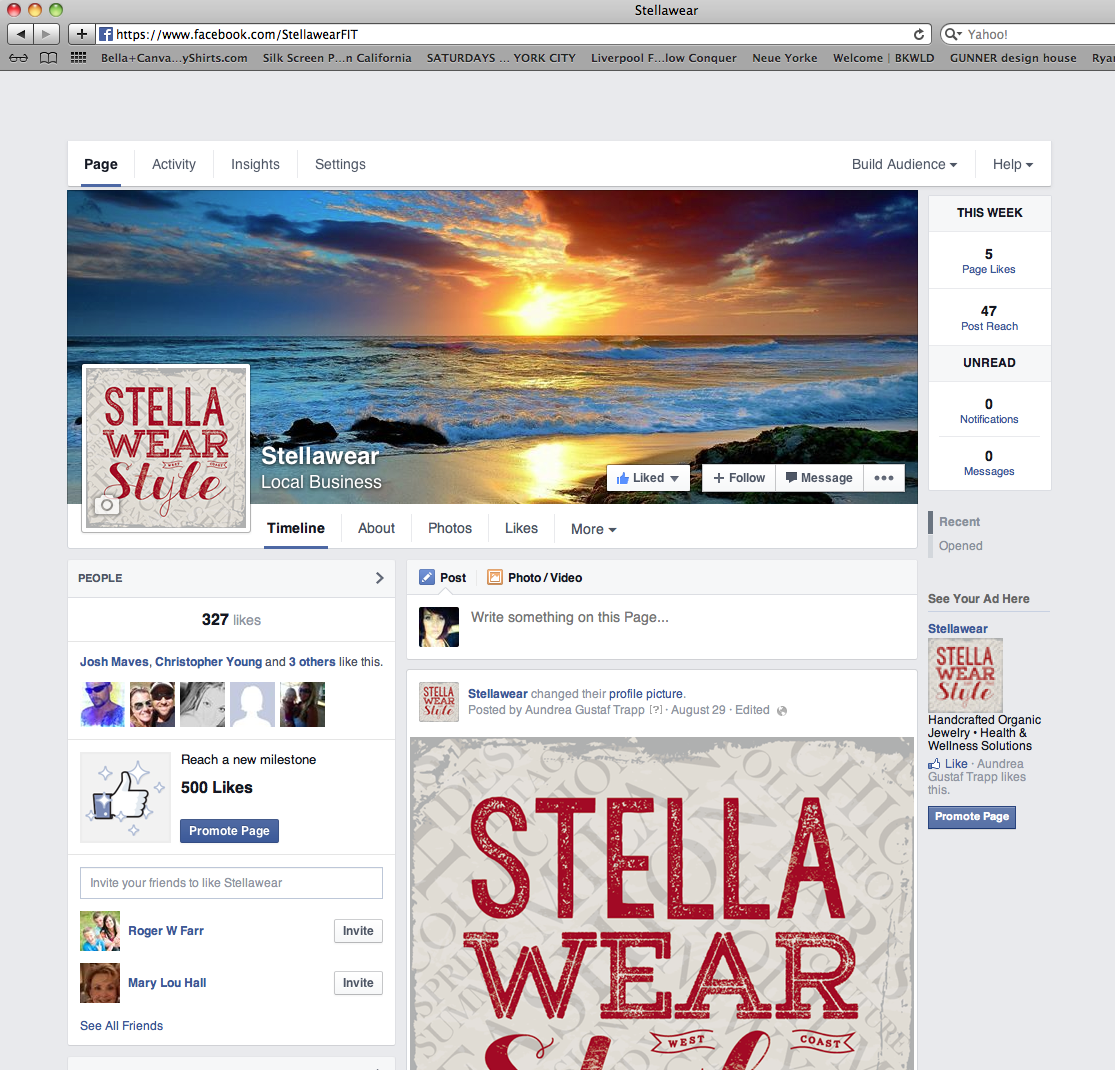Go forward with browser forward arrow
1115x1070 pixels.
(x=46, y=33)
